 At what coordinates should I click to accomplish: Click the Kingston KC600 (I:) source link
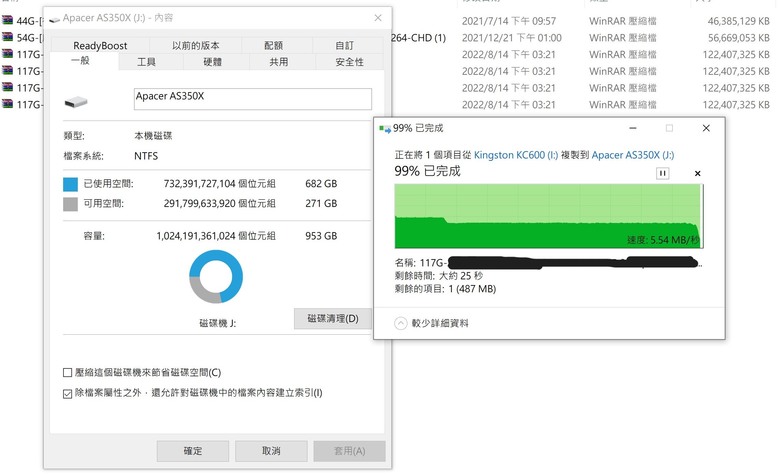point(516,155)
